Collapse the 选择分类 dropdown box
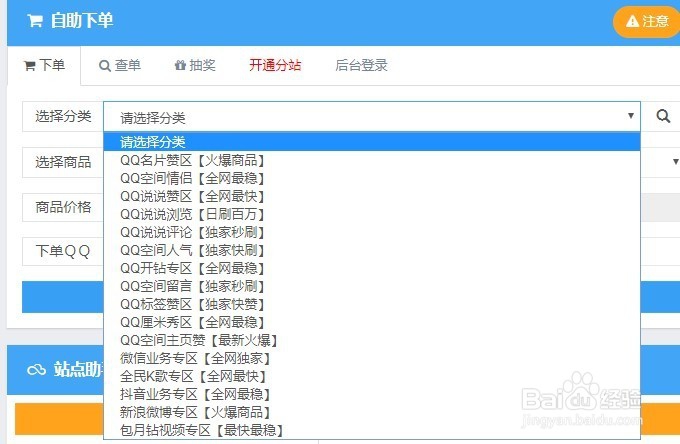This screenshot has height=444, width=680. click(x=370, y=116)
